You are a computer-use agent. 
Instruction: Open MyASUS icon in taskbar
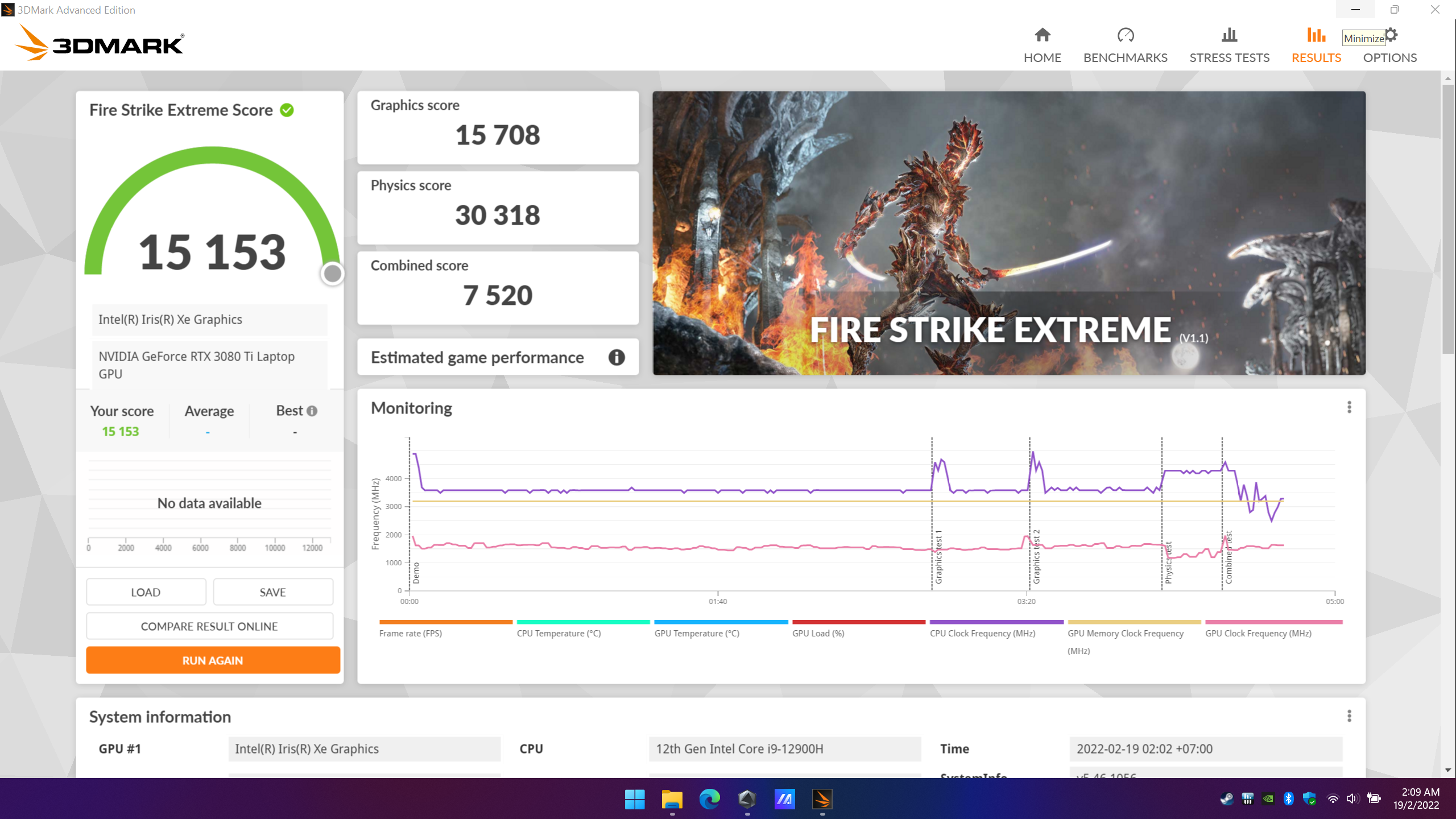click(x=785, y=799)
